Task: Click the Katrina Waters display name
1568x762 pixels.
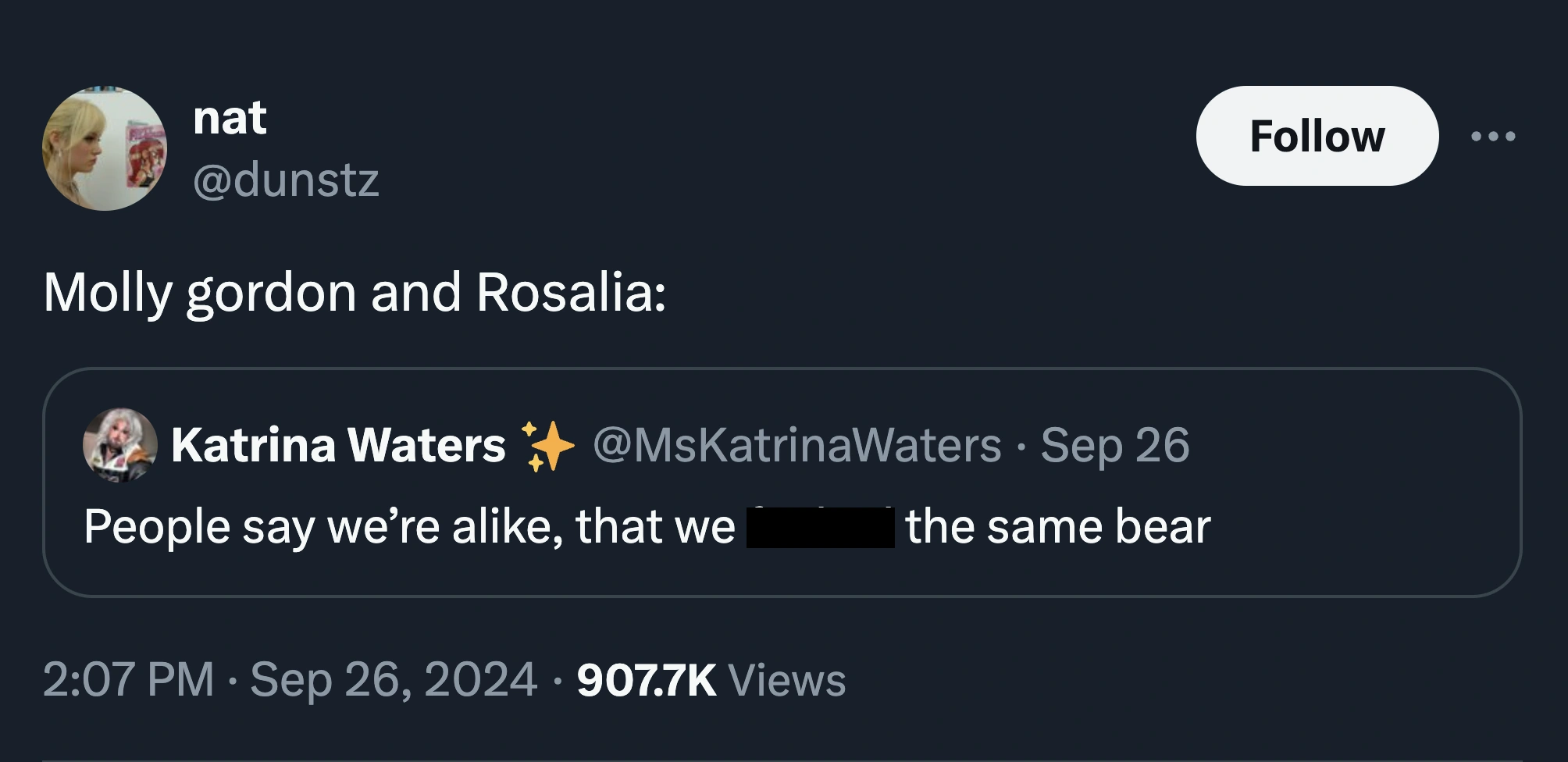Action: [x=338, y=445]
